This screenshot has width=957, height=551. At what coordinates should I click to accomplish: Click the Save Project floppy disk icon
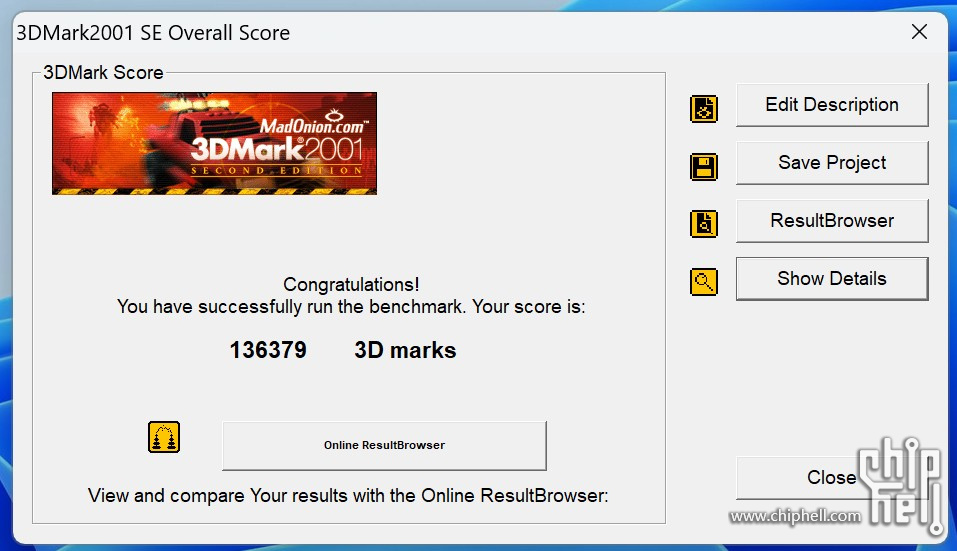click(x=704, y=167)
